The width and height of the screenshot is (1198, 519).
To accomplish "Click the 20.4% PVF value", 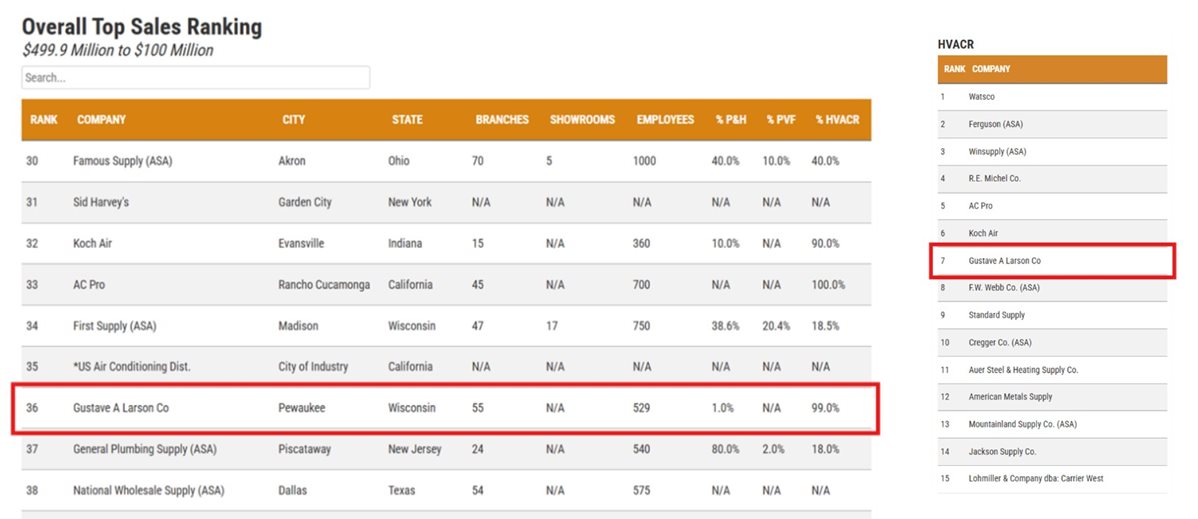I will tap(777, 326).
